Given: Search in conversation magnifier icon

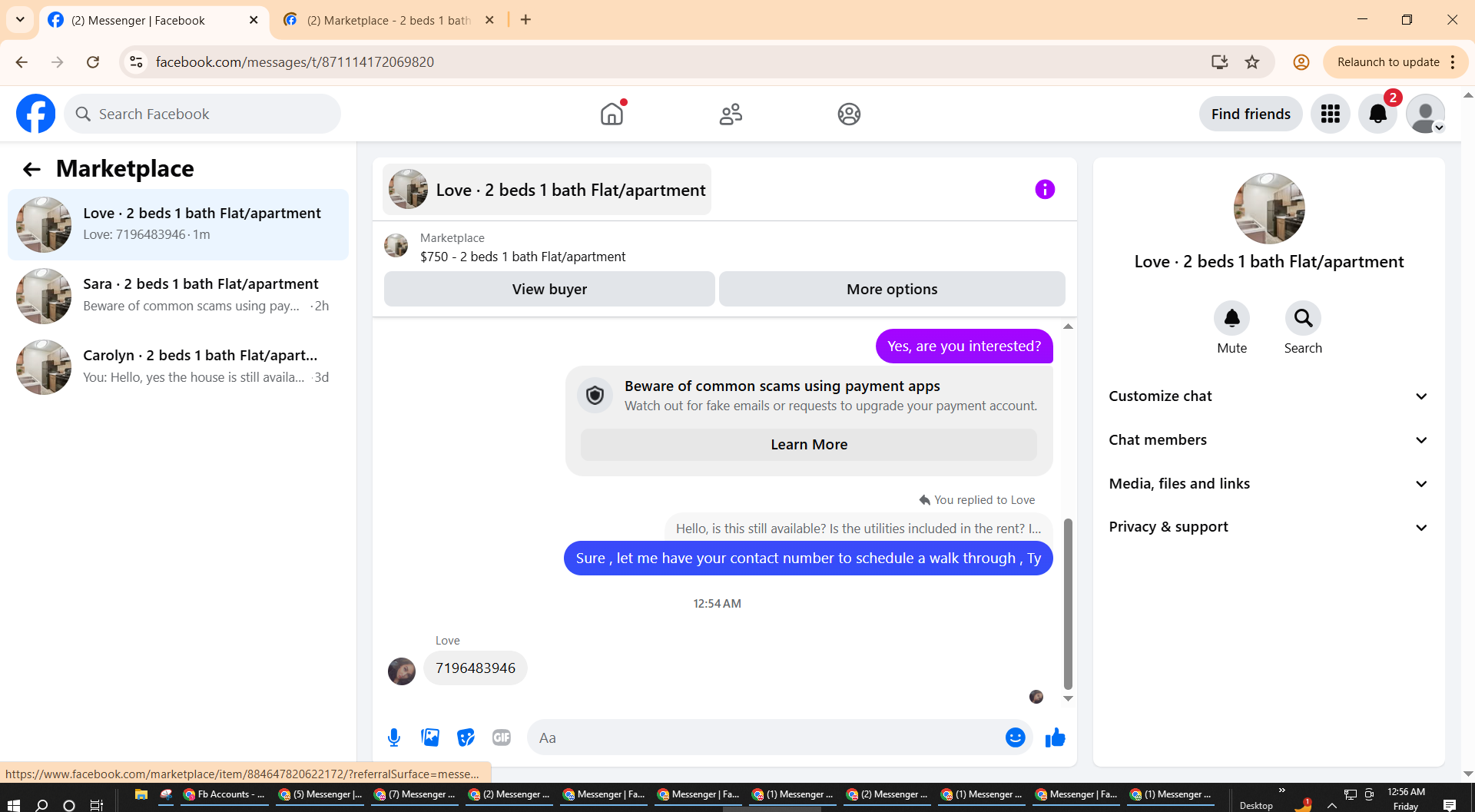Looking at the screenshot, I should pyautogui.click(x=1303, y=318).
